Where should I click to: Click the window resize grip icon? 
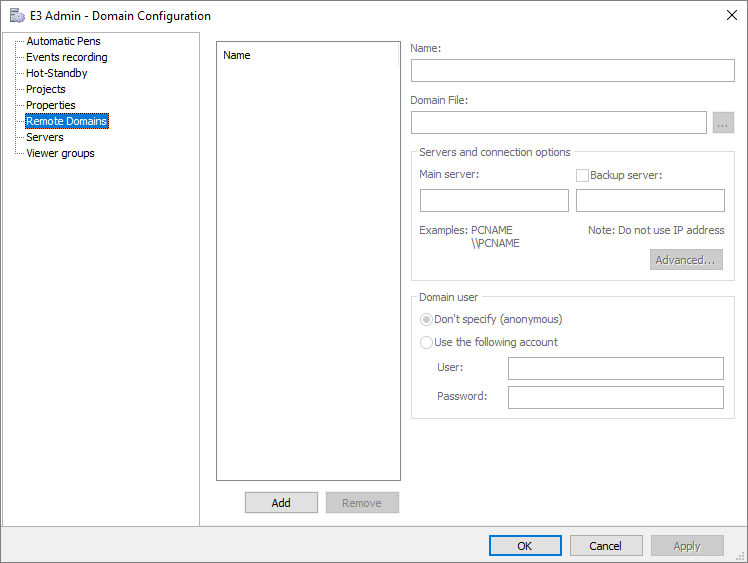click(x=740, y=556)
